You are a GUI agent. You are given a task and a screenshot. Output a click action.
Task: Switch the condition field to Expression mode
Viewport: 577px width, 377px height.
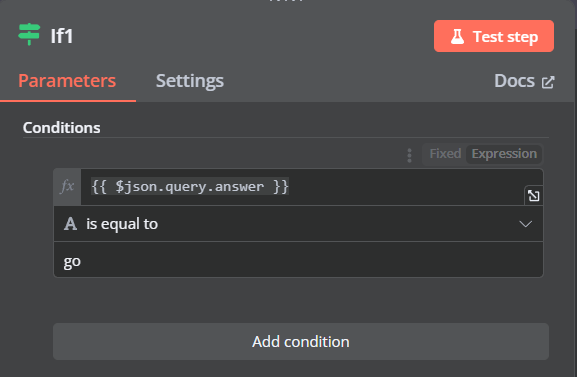pos(504,154)
